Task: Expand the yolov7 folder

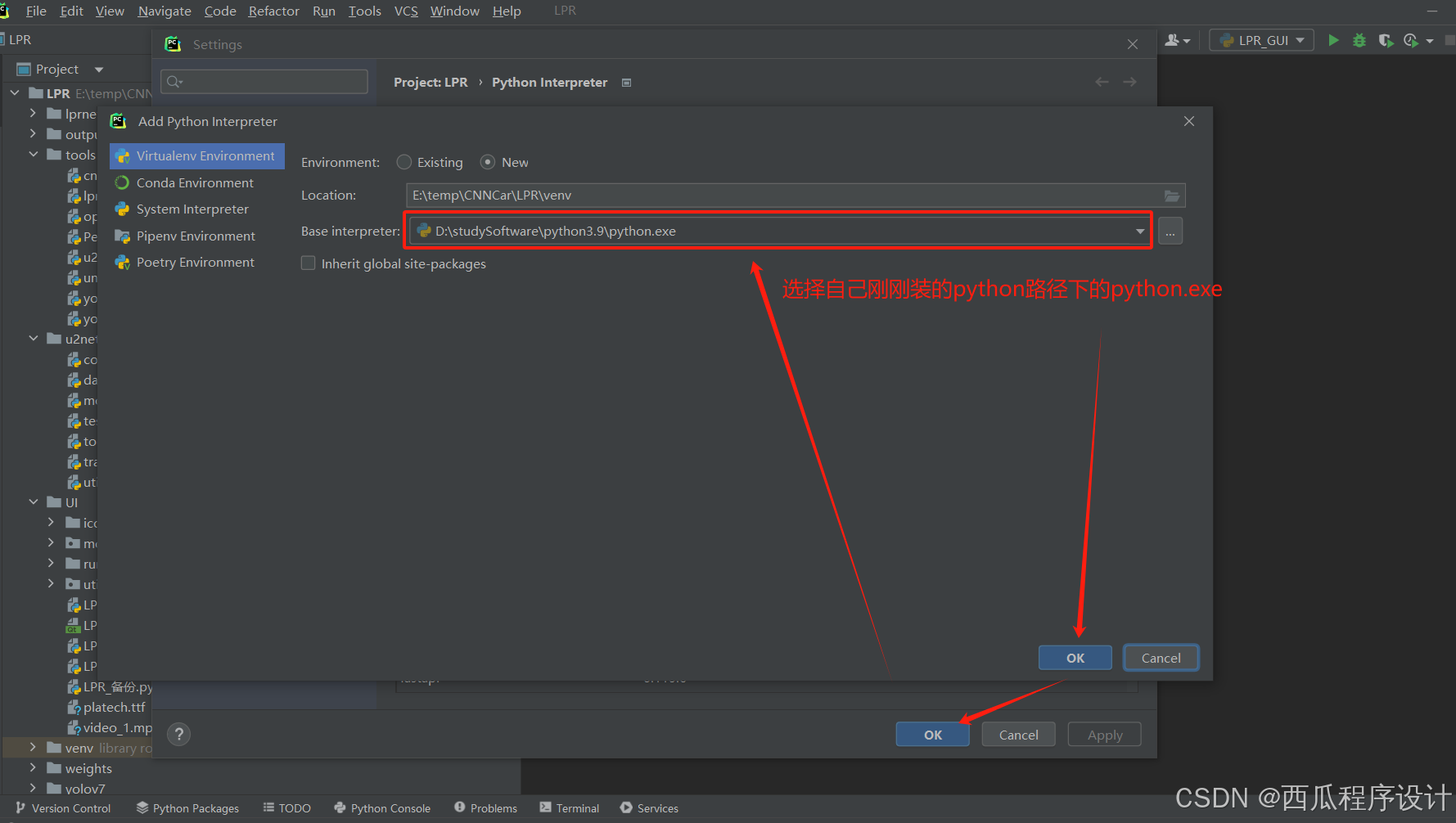Action: pyautogui.click(x=33, y=788)
